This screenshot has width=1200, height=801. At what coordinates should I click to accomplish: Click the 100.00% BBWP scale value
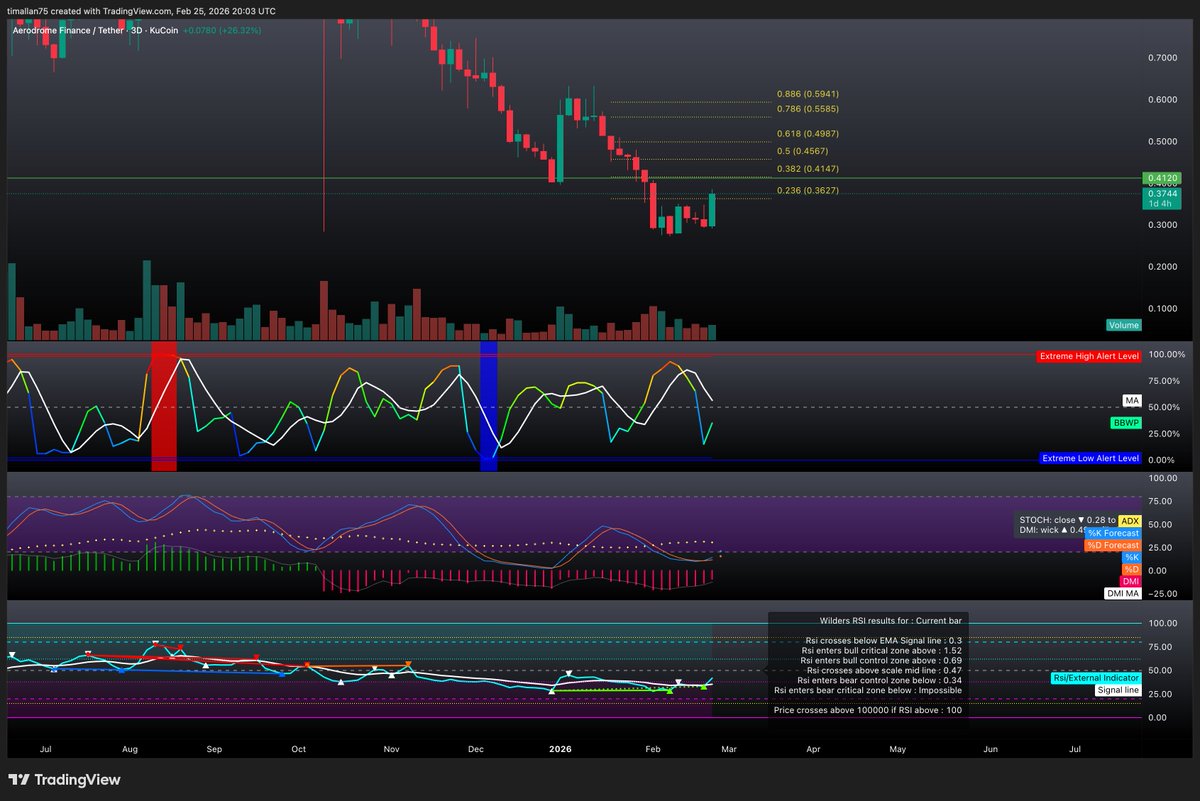click(1166, 355)
